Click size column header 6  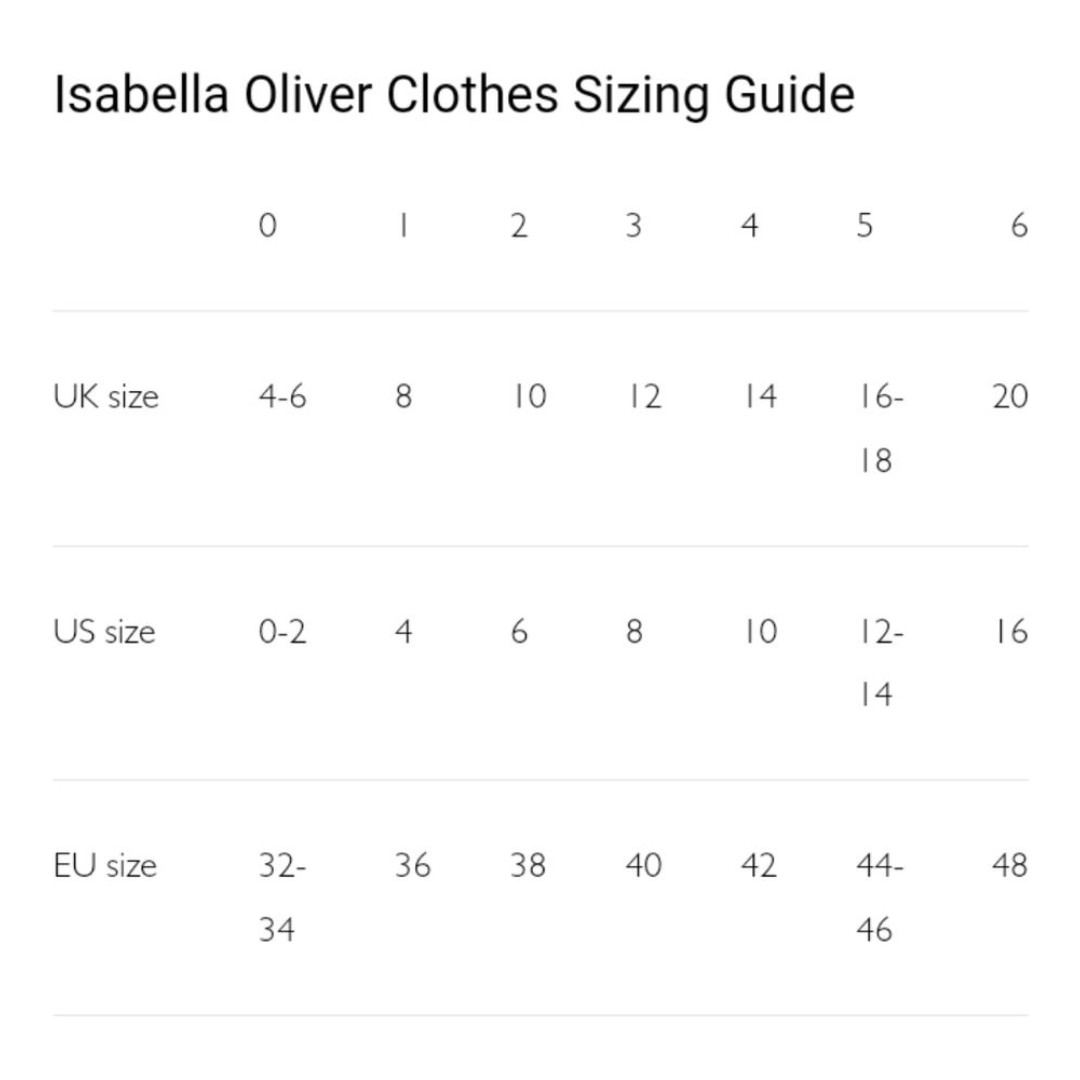(x=1019, y=225)
